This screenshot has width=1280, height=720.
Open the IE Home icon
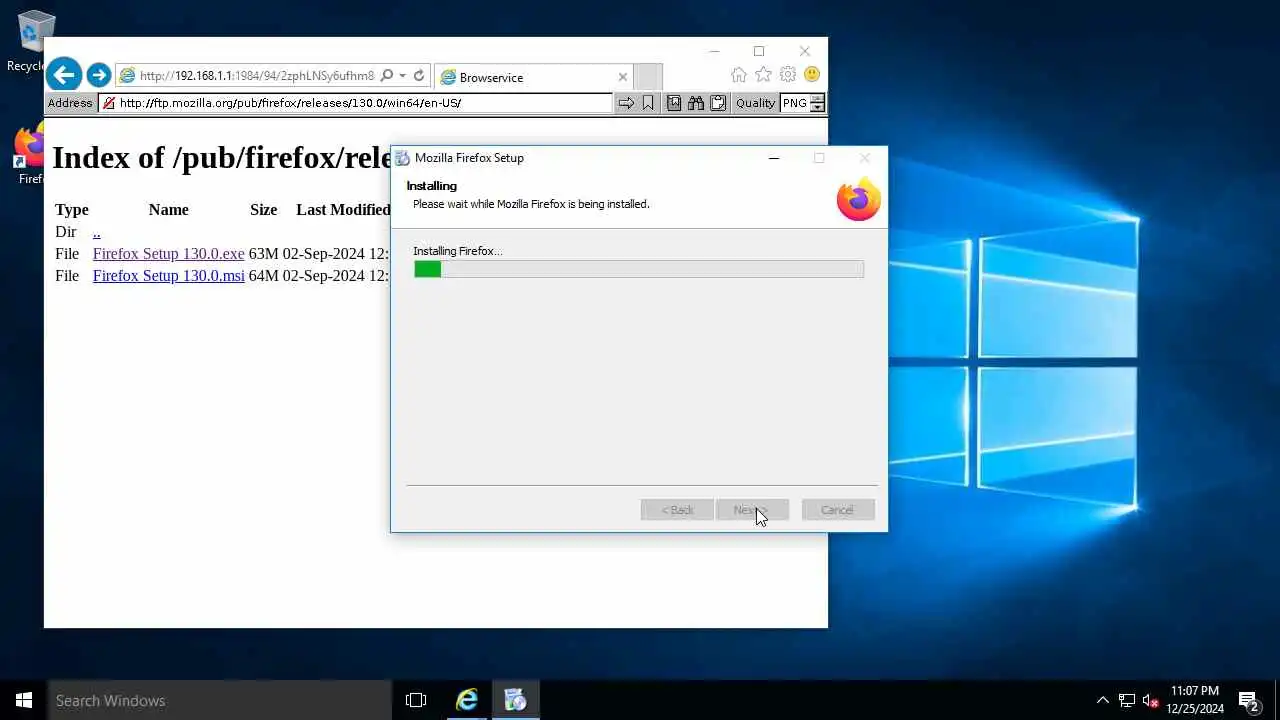[x=738, y=75]
